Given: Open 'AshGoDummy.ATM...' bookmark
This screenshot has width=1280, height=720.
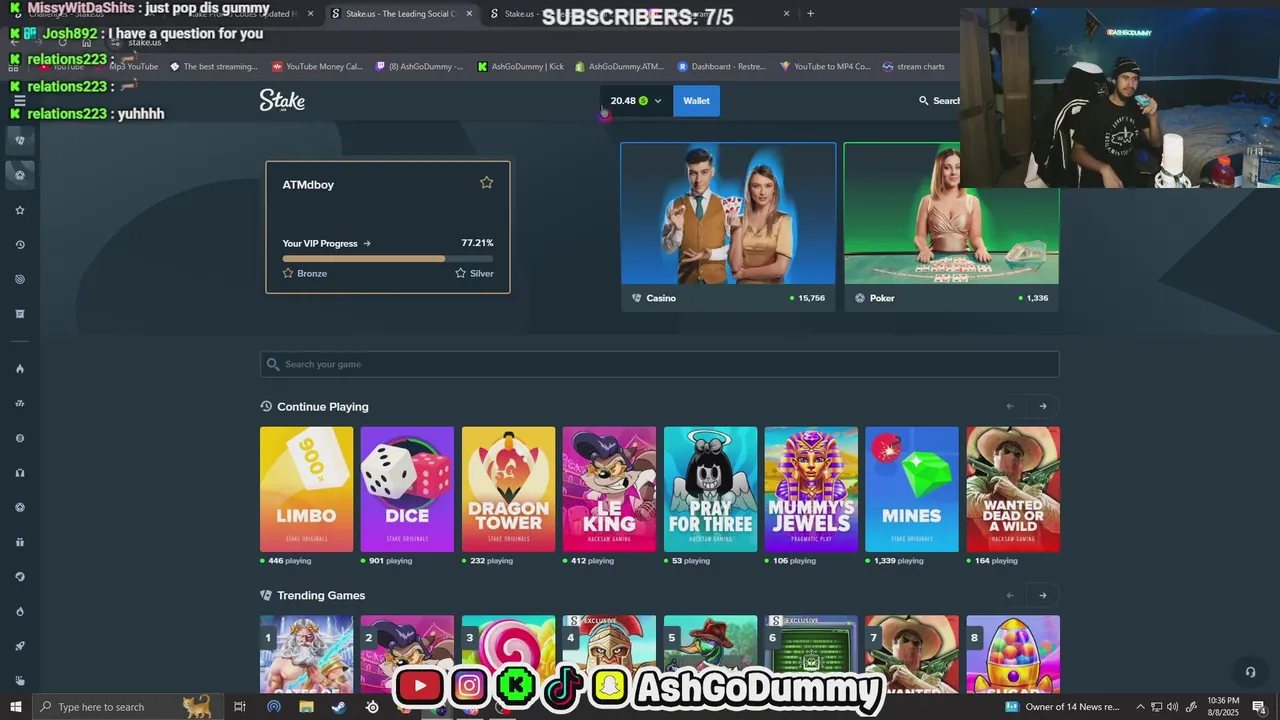Looking at the screenshot, I should pos(619,67).
